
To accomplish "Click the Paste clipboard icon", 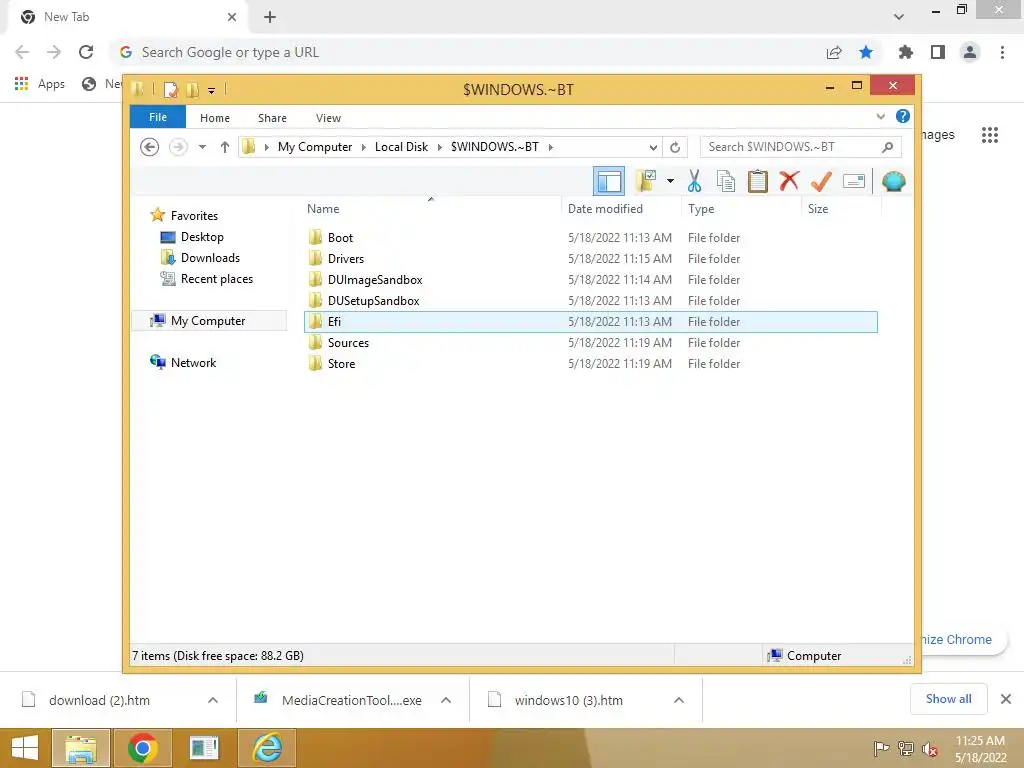I will pos(758,181).
